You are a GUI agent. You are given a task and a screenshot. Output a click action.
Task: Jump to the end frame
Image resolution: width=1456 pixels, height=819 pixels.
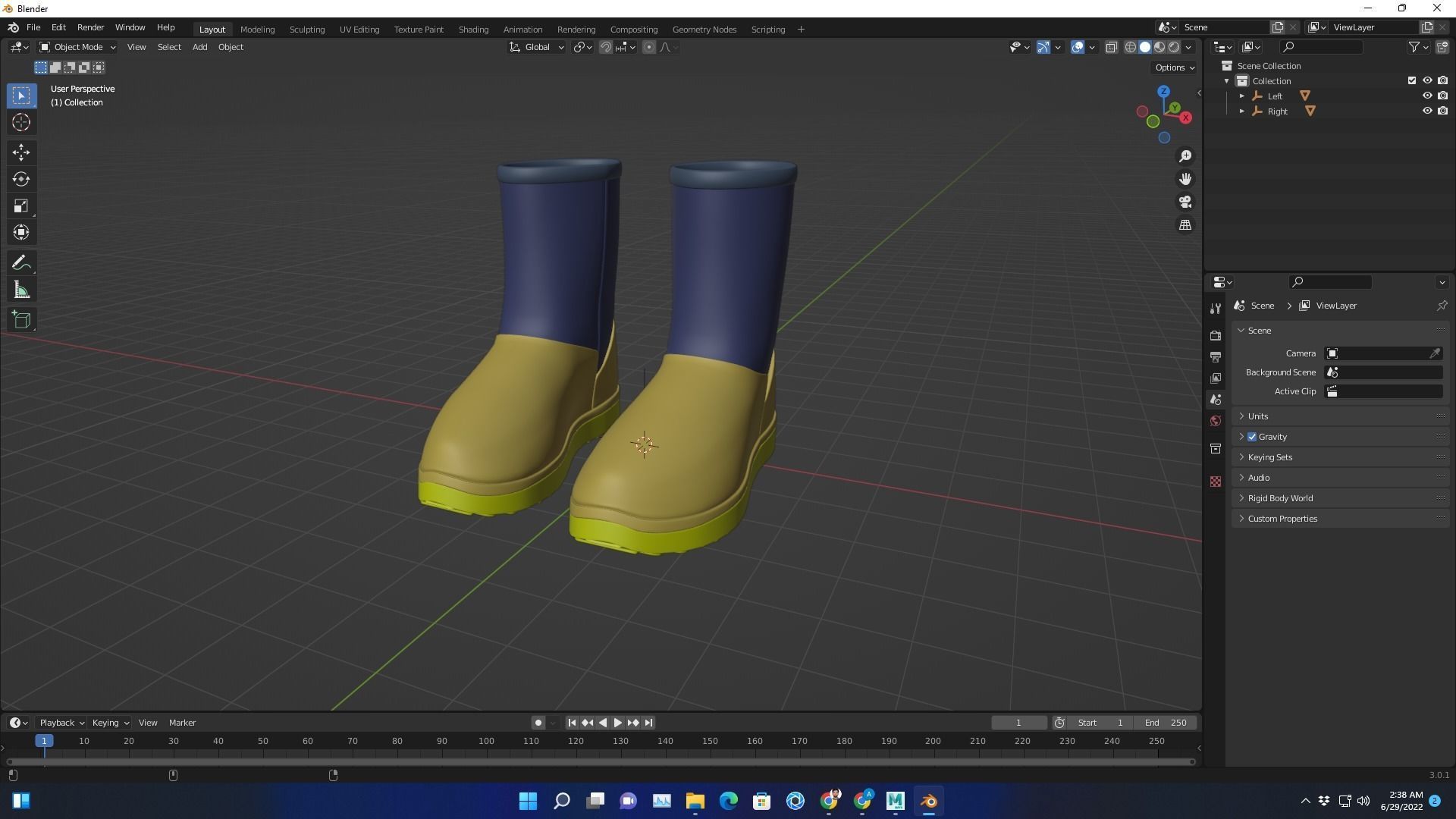pyautogui.click(x=648, y=723)
